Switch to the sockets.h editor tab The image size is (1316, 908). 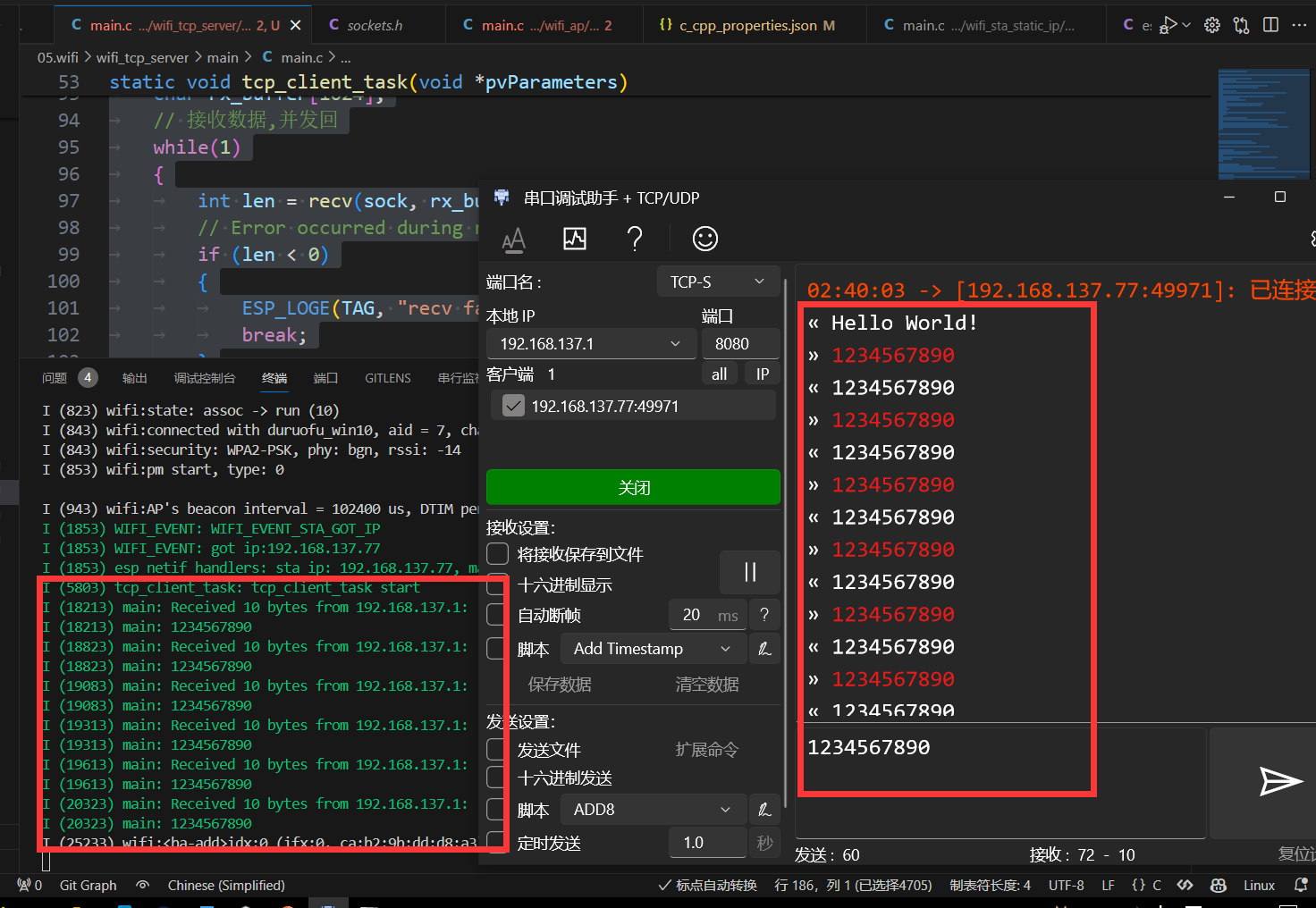click(x=375, y=25)
